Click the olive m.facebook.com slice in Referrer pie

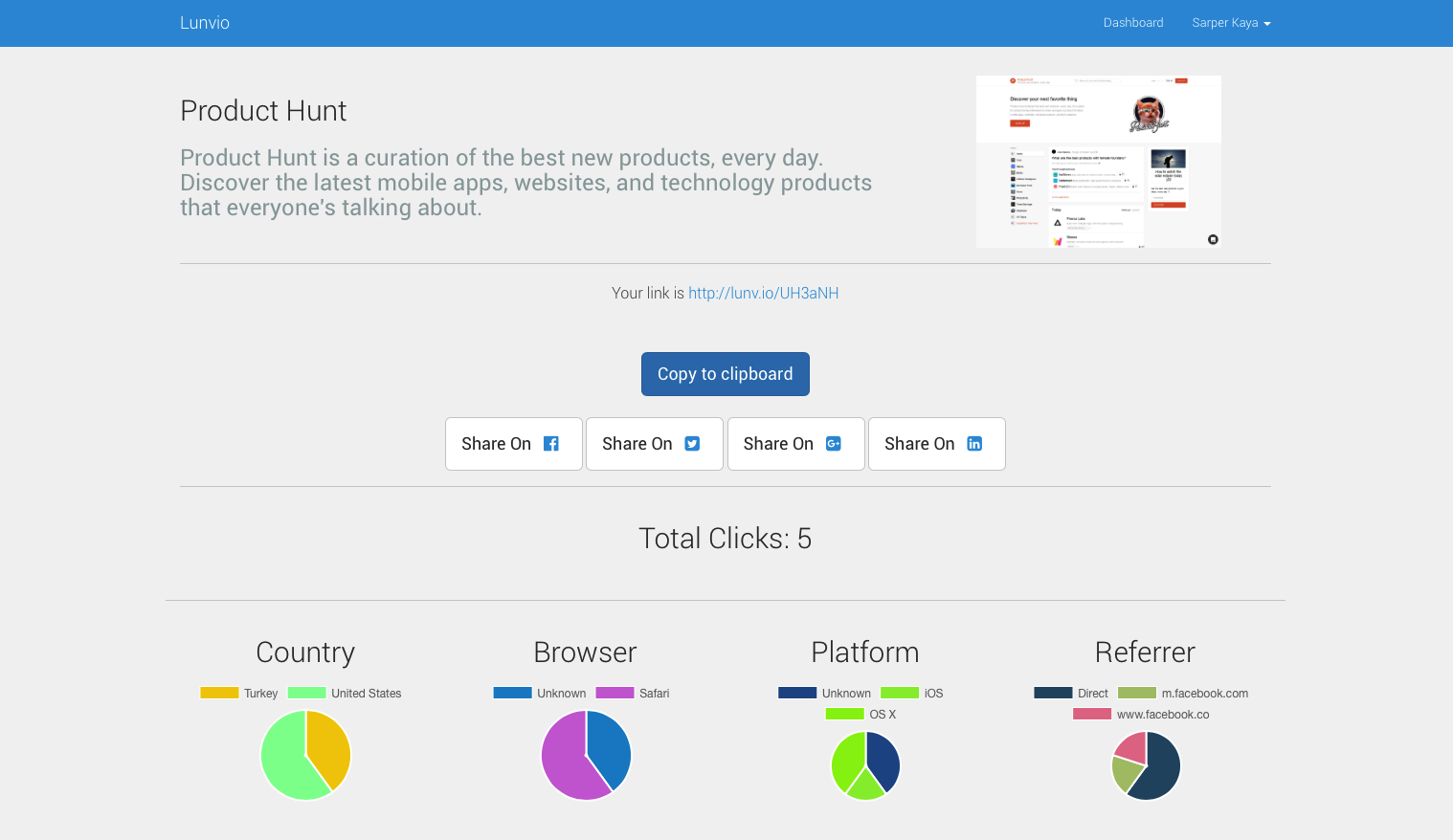[x=1126, y=773]
